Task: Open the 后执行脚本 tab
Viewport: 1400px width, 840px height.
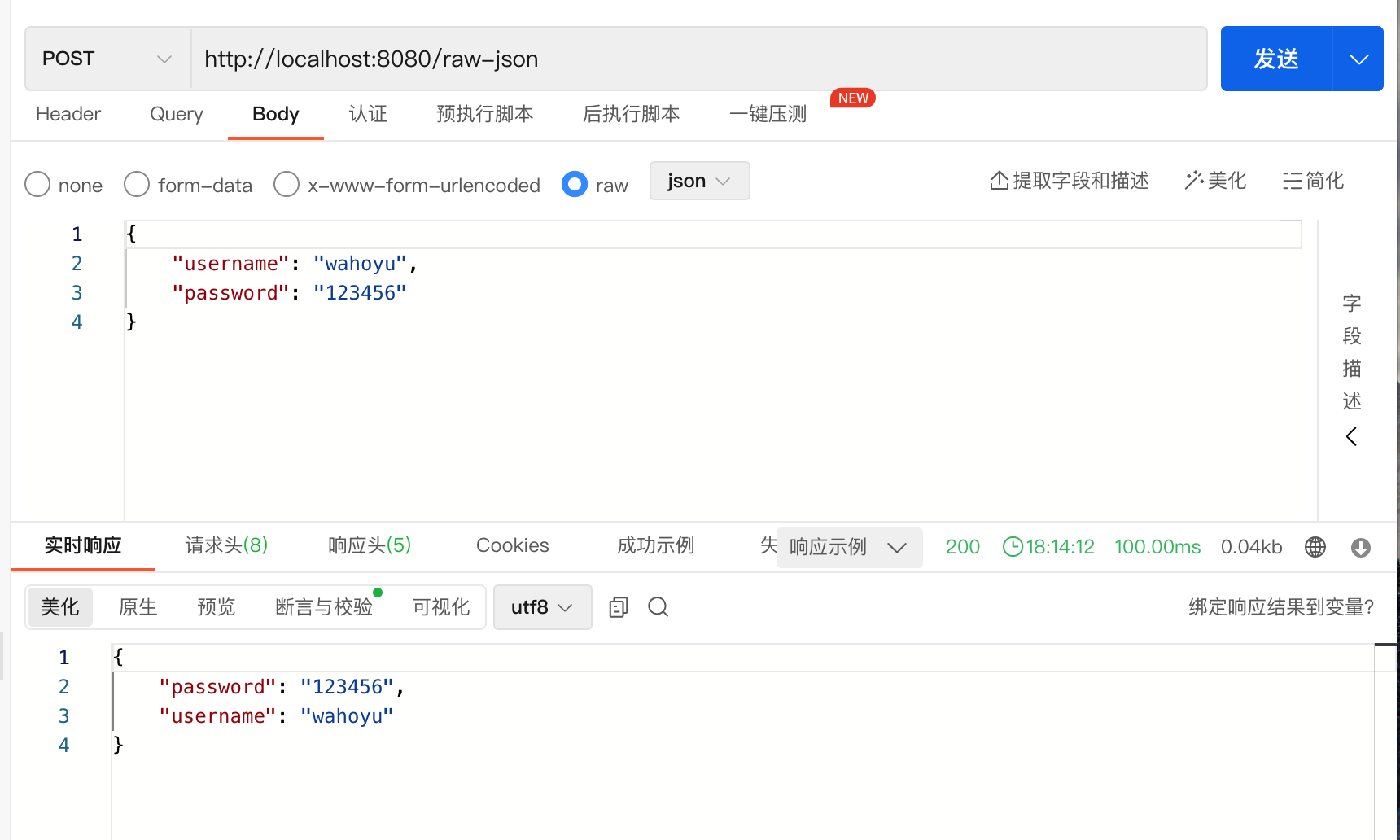Action: 632,114
